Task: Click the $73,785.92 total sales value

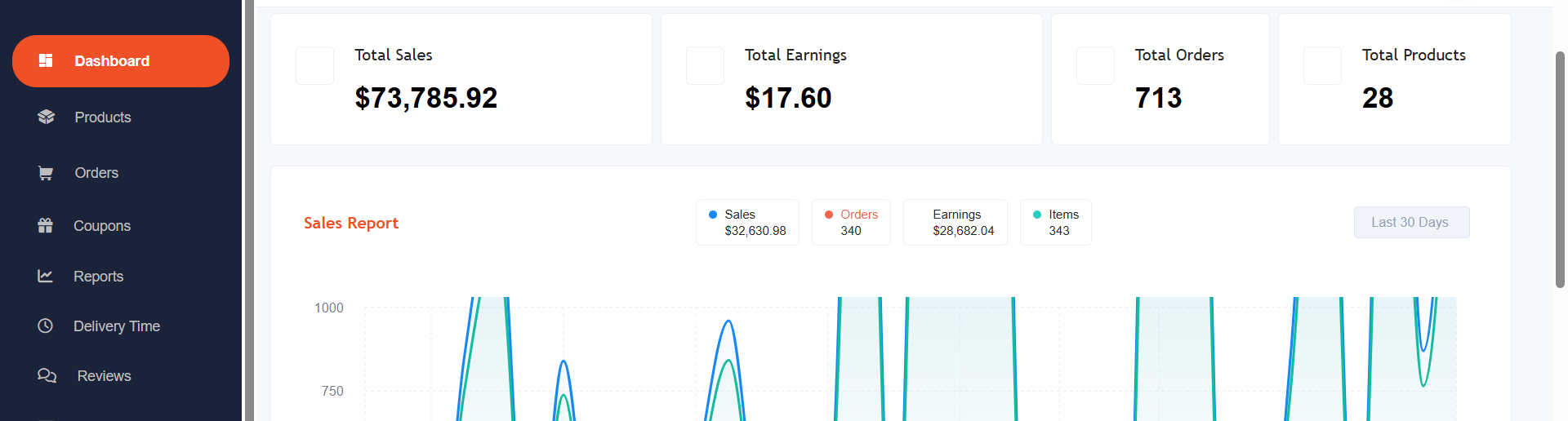Action: click(x=425, y=98)
